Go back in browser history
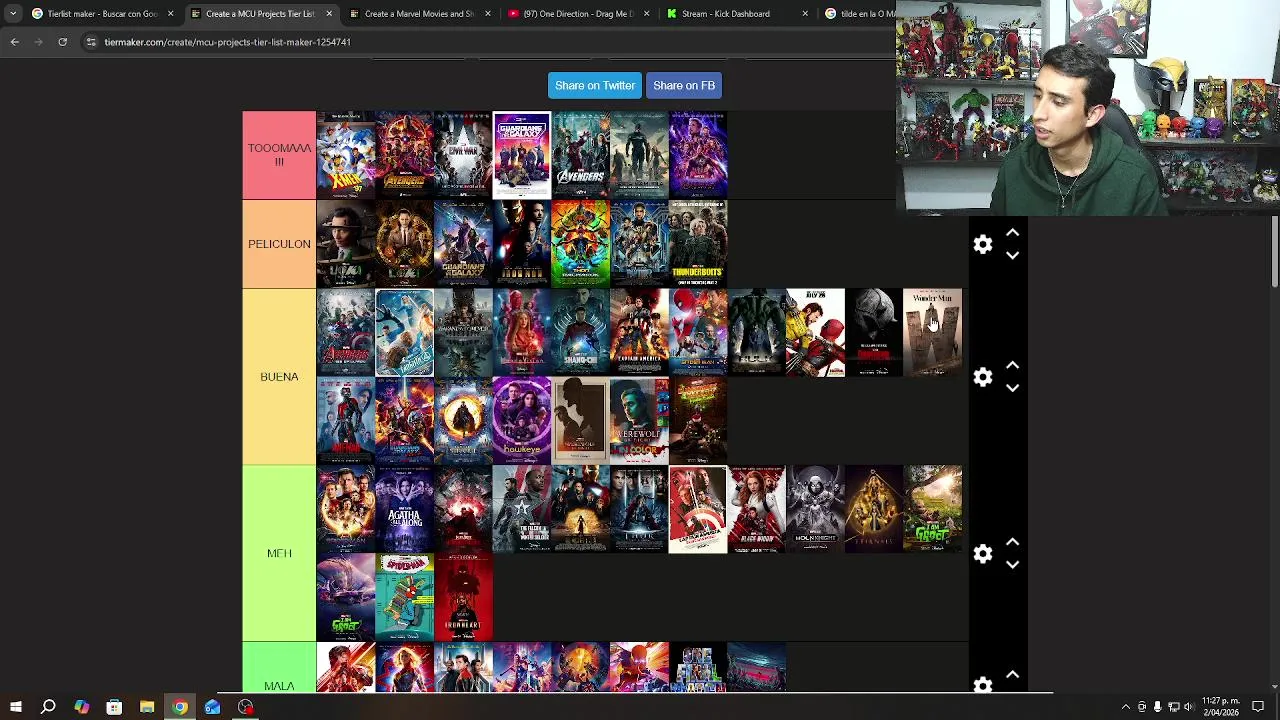 [x=14, y=42]
